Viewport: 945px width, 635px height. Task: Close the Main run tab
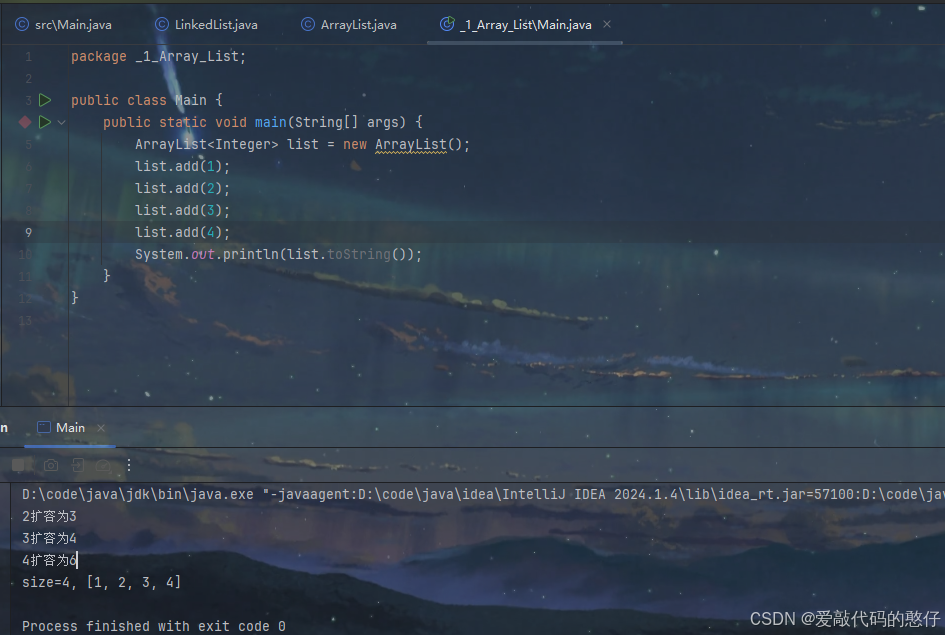(x=101, y=428)
